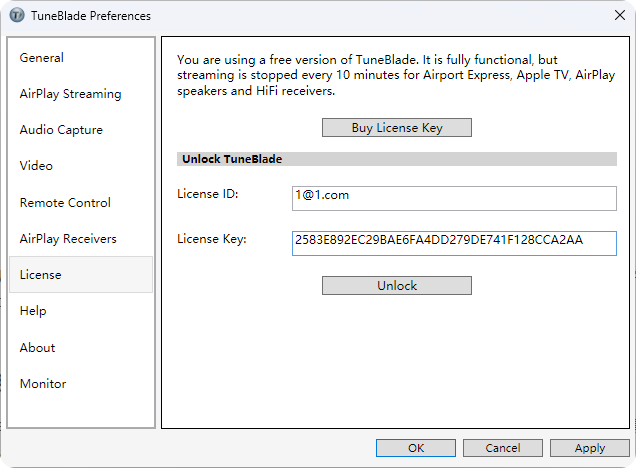The height and width of the screenshot is (468, 636).
Task: Select the Audio Capture section
Action: (61, 130)
